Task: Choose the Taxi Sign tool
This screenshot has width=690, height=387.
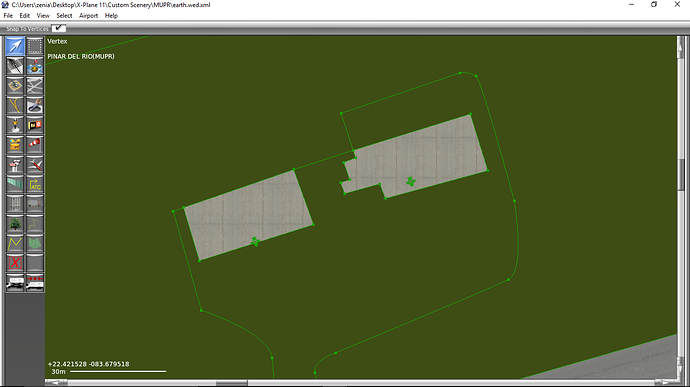Action: pos(35,125)
